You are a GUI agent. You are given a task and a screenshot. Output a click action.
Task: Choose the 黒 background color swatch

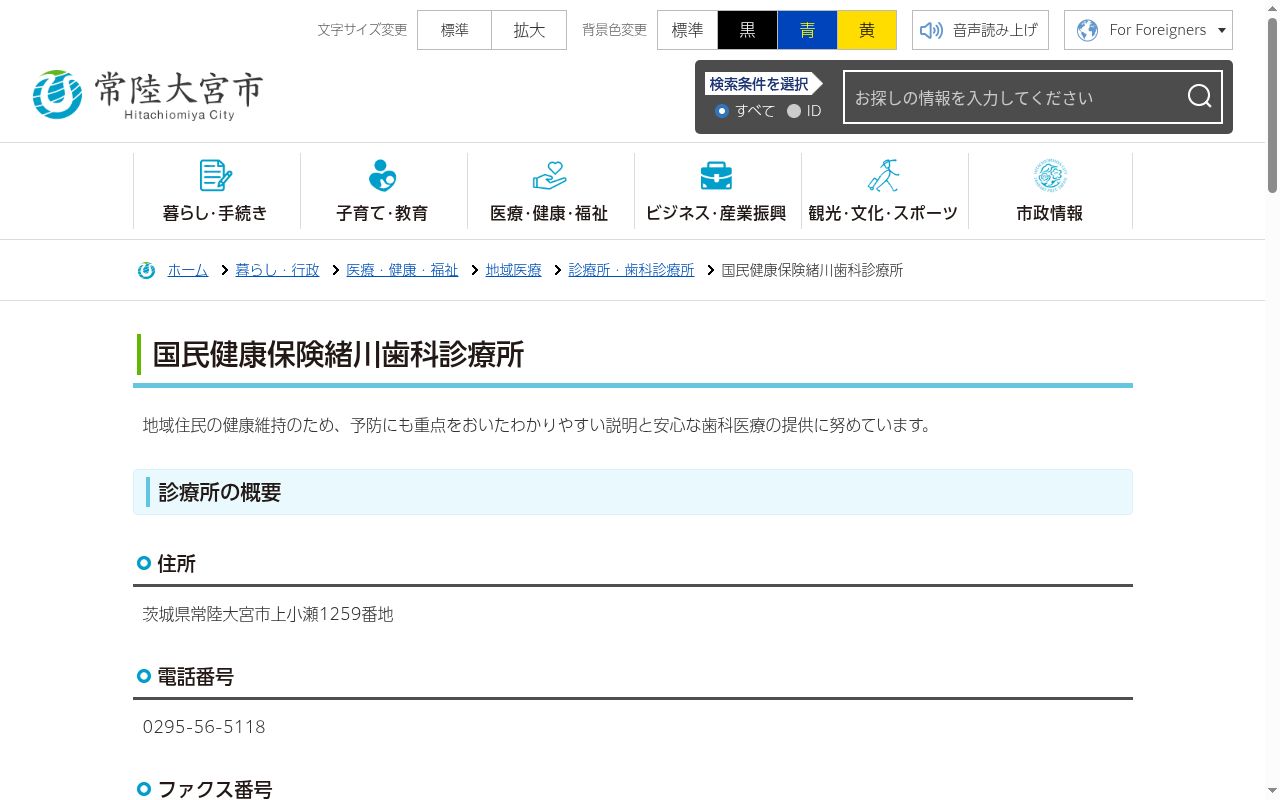(x=747, y=30)
